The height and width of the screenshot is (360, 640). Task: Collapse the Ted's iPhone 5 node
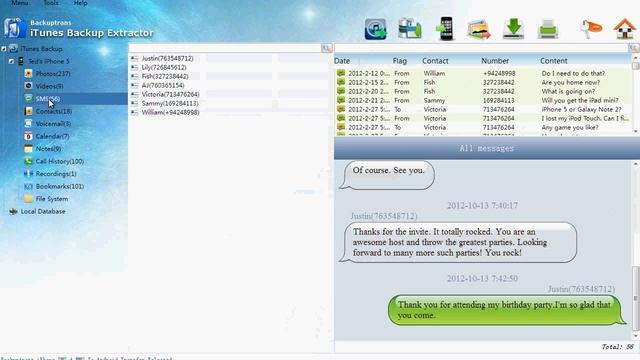(11, 62)
